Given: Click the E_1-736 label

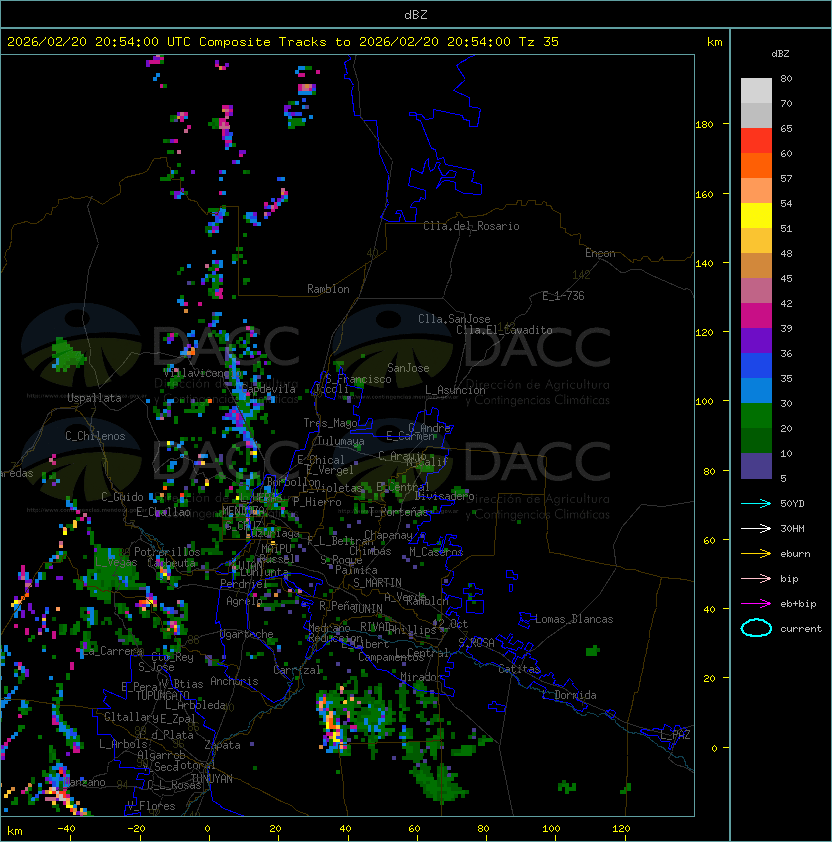Looking at the screenshot, I should coord(563,296).
